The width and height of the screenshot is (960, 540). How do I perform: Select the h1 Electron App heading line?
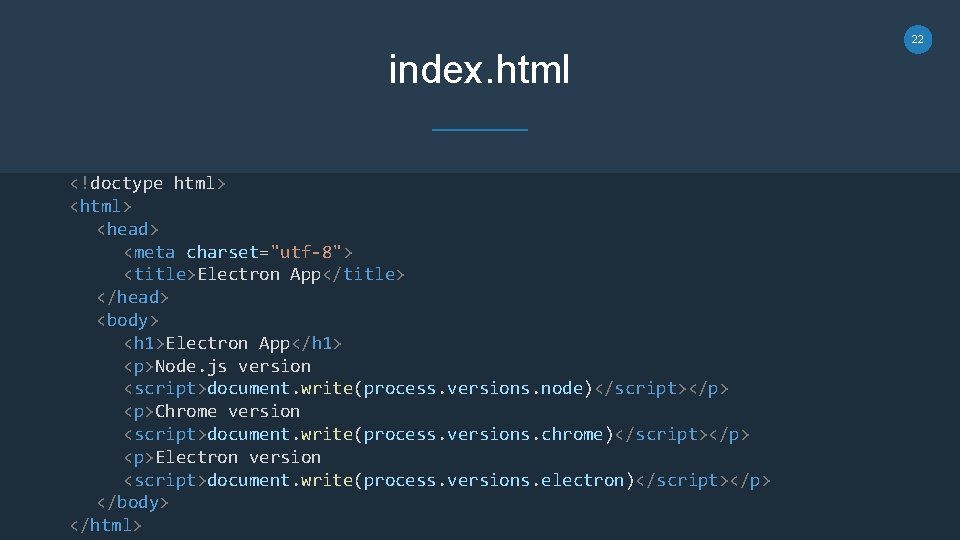232,343
